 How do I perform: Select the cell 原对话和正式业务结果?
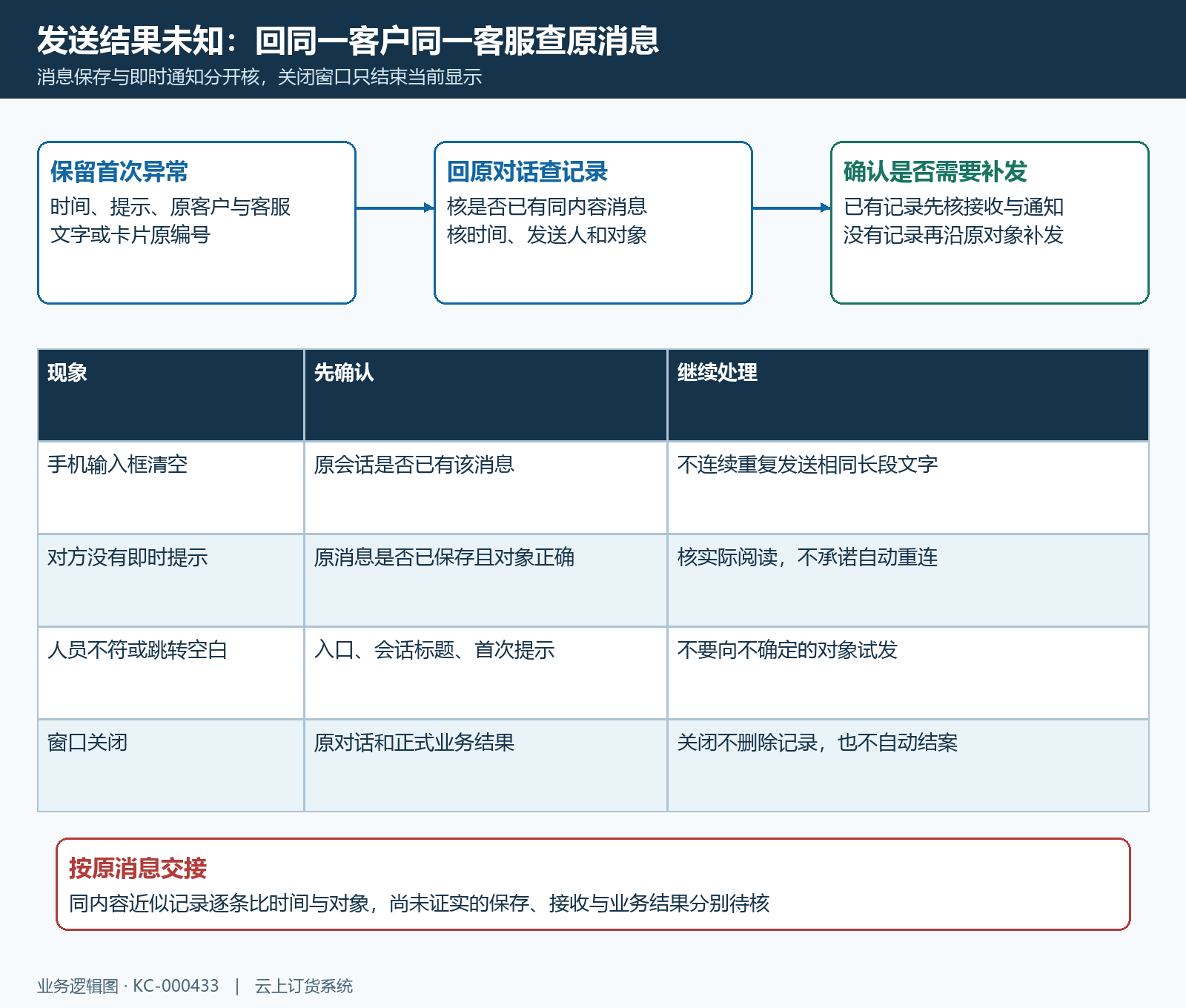pos(486,766)
